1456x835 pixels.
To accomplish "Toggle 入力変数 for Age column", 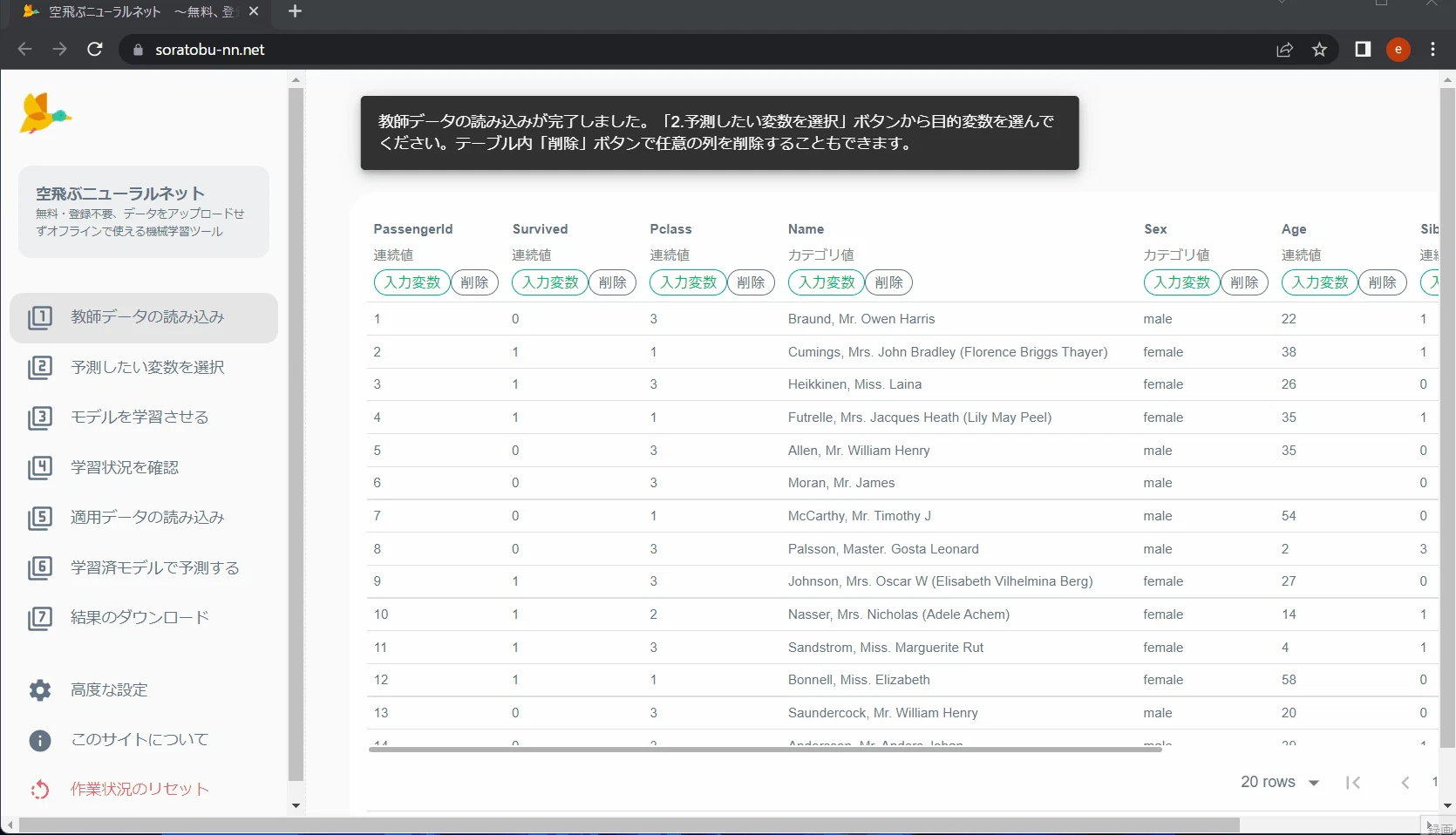I will pyautogui.click(x=1320, y=282).
